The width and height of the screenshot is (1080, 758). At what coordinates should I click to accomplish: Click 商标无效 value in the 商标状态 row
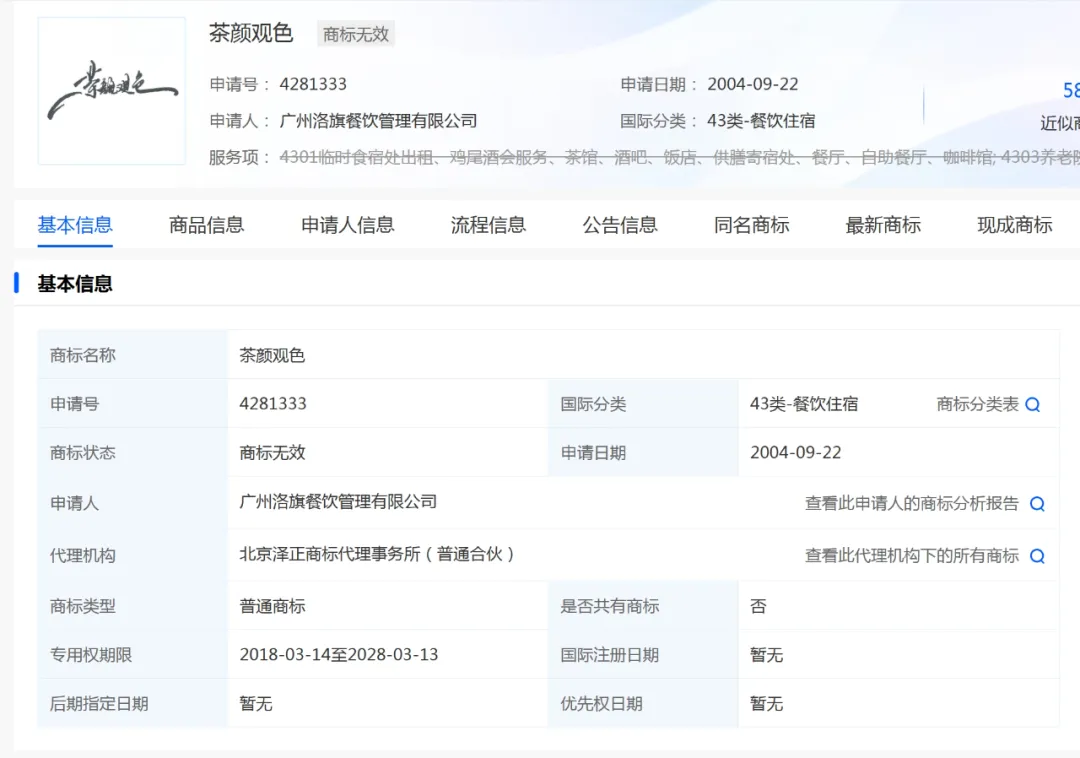click(272, 453)
